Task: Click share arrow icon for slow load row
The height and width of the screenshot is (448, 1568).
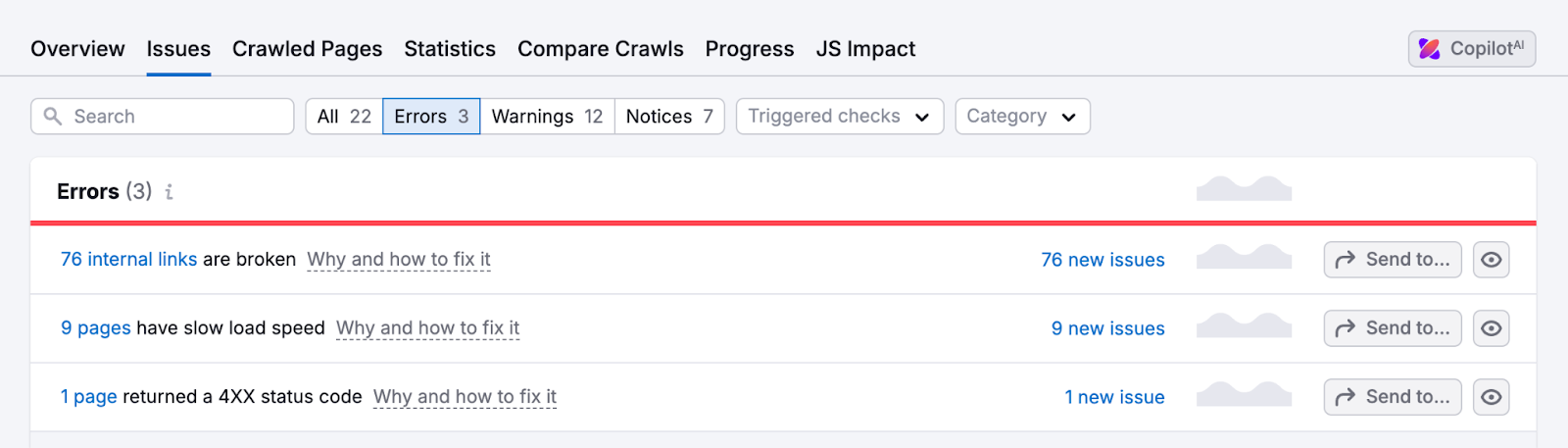Action: (1345, 328)
